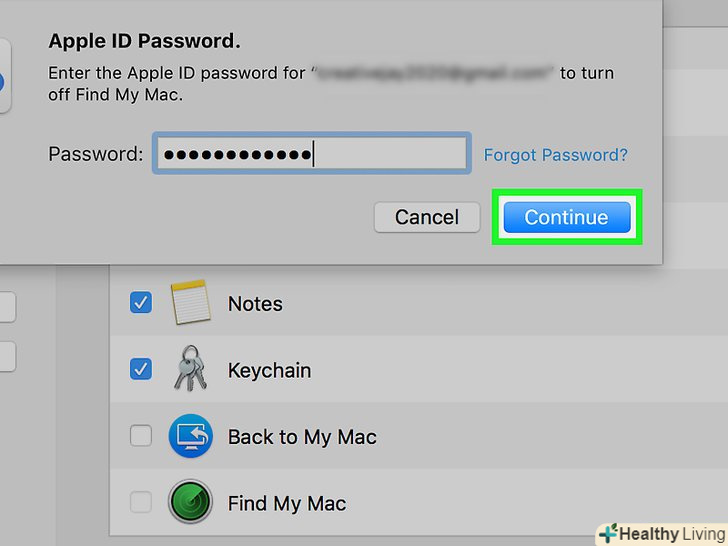Enable the Back to My Mac checkbox

point(141,436)
